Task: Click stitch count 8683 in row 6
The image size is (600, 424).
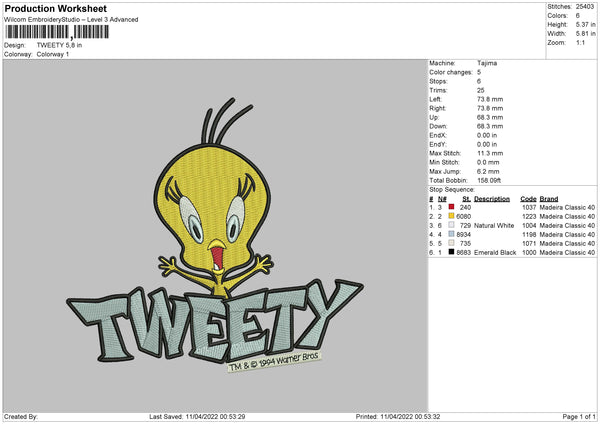Action: coord(463,253)
